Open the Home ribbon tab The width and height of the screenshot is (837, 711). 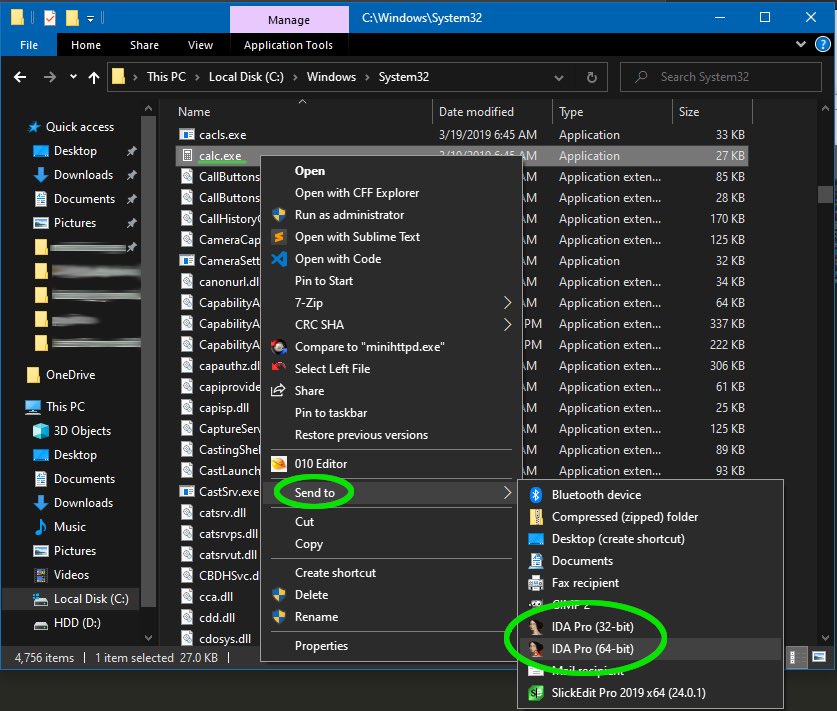pos(86,45)
